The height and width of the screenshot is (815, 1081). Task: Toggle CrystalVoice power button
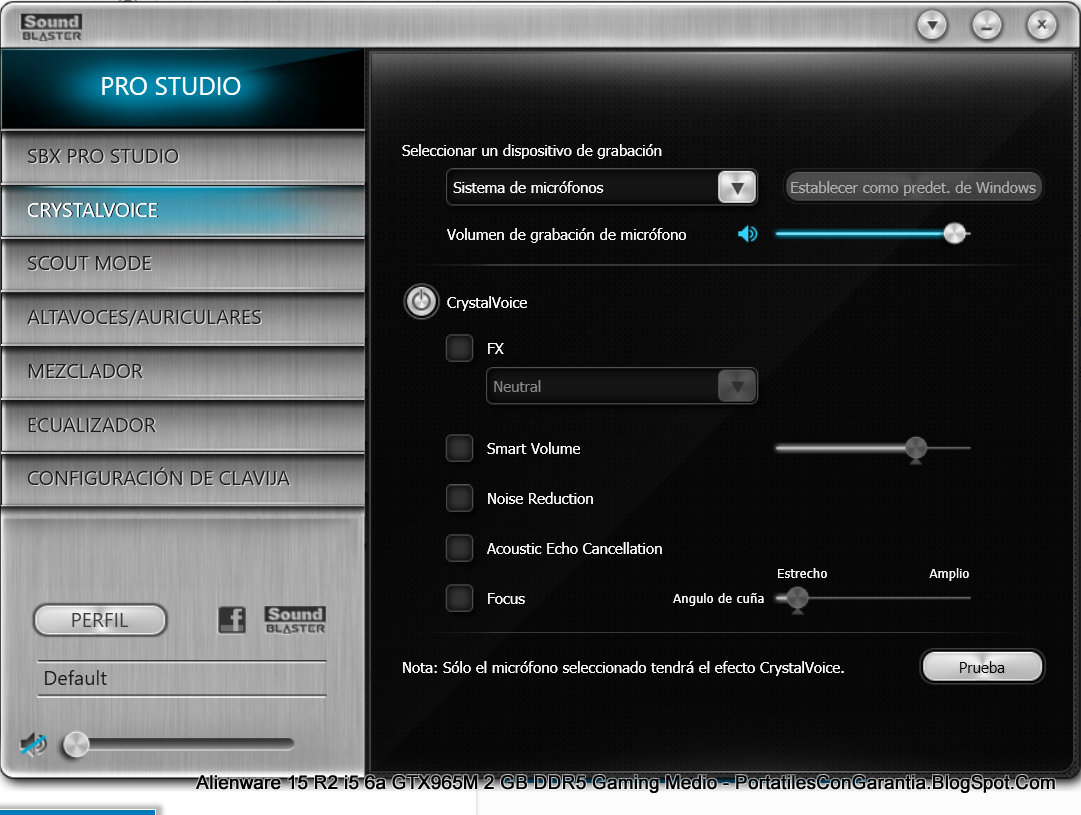point(421,302)
